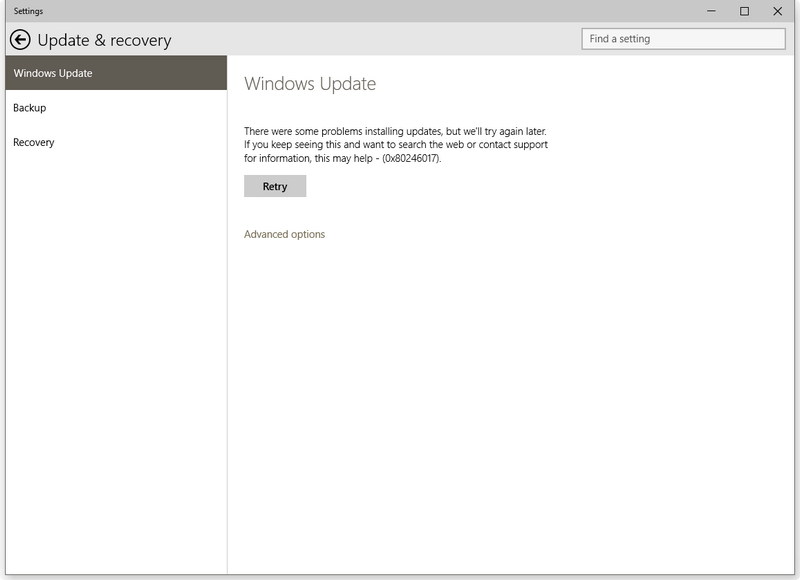This screenshot has height=580, width=800.
Task: Close the Settings window
Action: pyautogui.click(x=778, y=11)
